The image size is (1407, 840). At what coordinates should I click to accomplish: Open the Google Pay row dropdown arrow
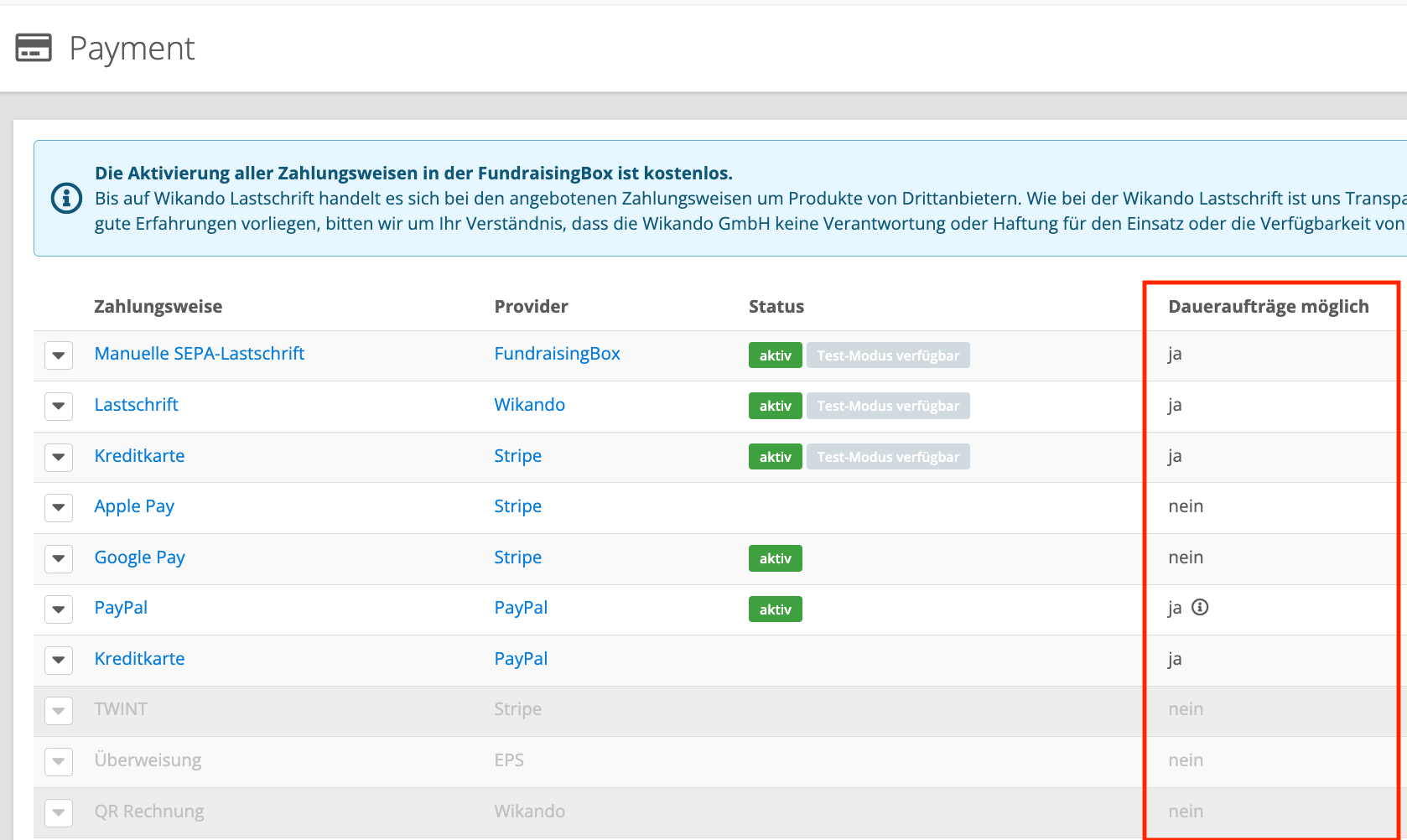[x=59, y=558]
